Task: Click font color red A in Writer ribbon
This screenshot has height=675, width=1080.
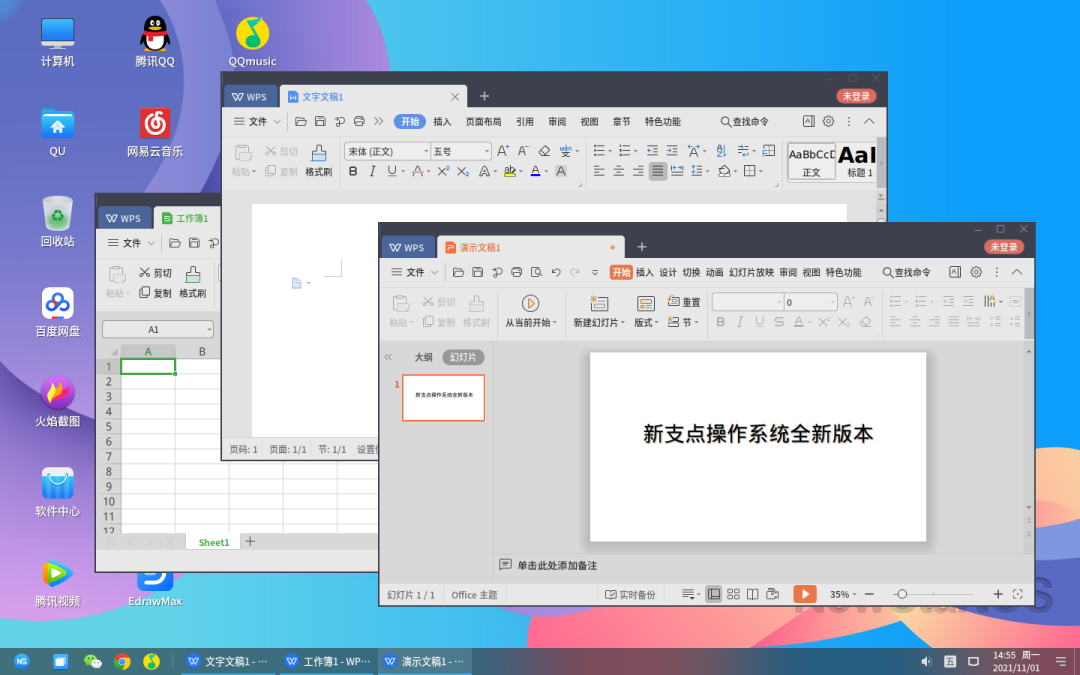Action: (x=417, y=171)
